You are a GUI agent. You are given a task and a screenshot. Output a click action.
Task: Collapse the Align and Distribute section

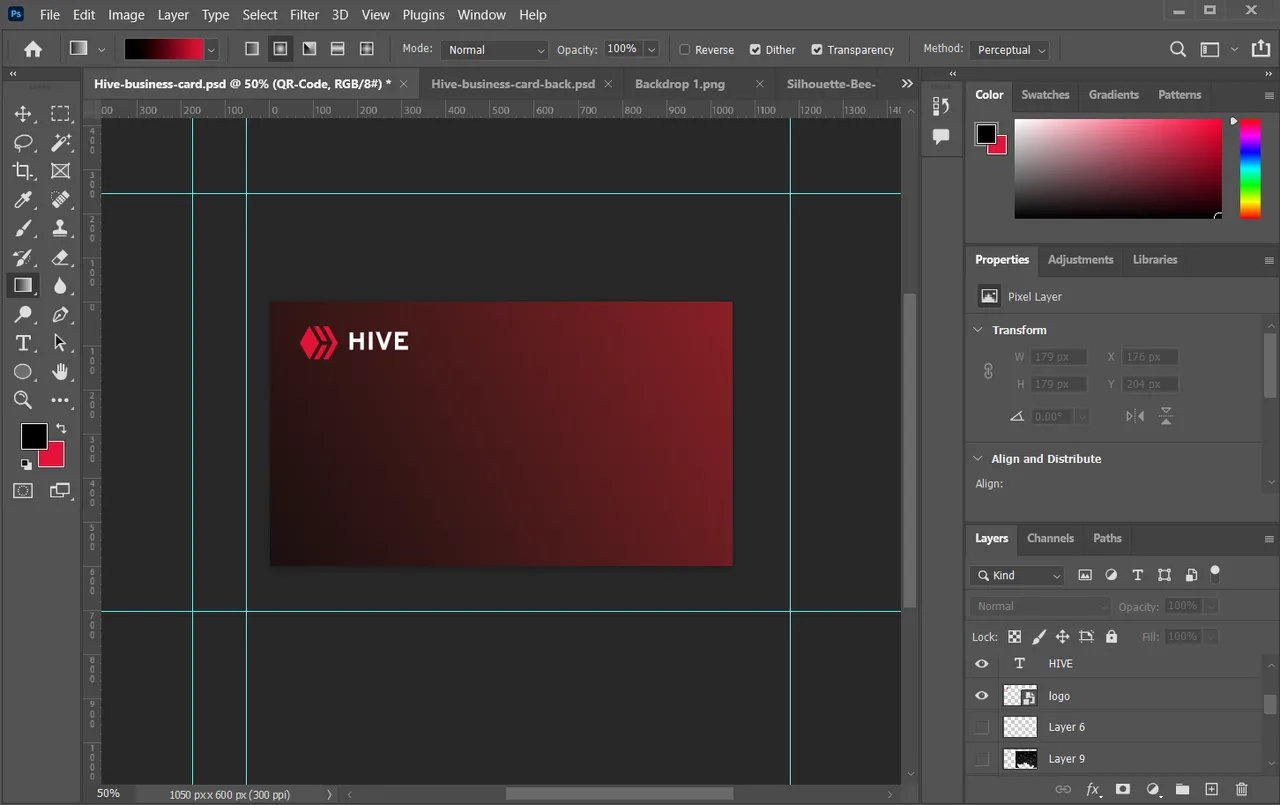point(978,459)
